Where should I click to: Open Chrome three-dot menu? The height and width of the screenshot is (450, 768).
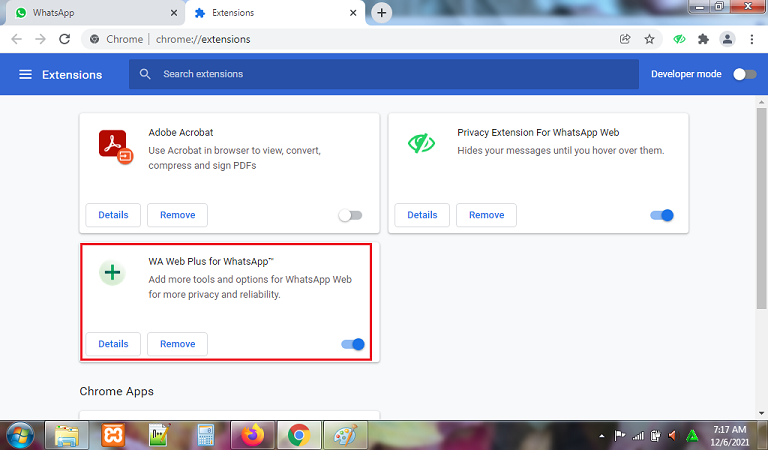click(752, 39)
